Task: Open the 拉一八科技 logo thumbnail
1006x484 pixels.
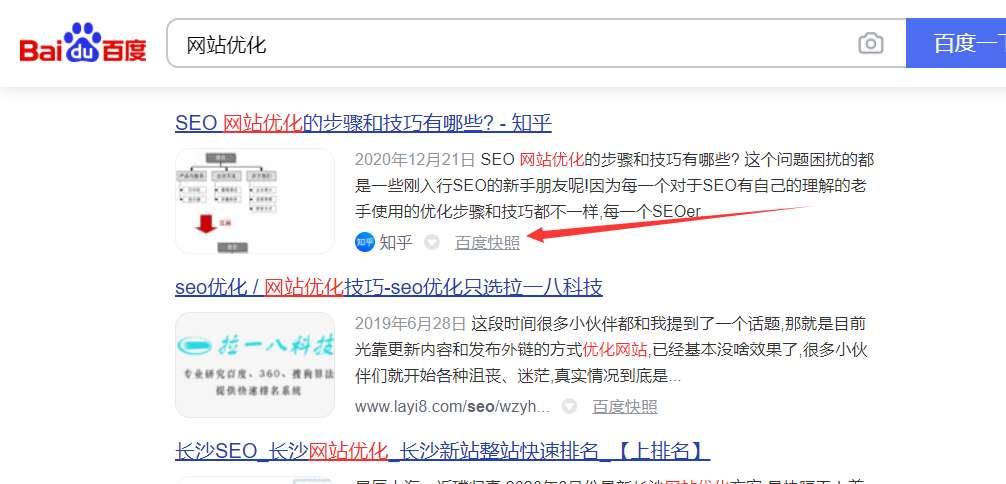Action: (x=255, y=365)
